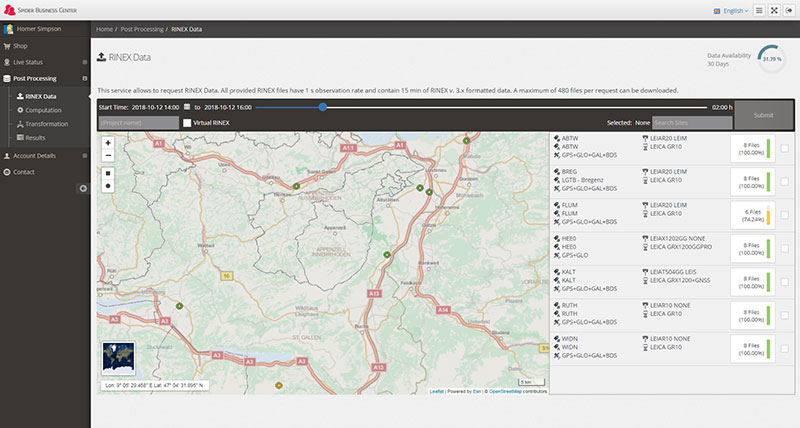Go to Home breadcrumb link
This screenshot has height=428, width=800.
click(x=105, y=29)
